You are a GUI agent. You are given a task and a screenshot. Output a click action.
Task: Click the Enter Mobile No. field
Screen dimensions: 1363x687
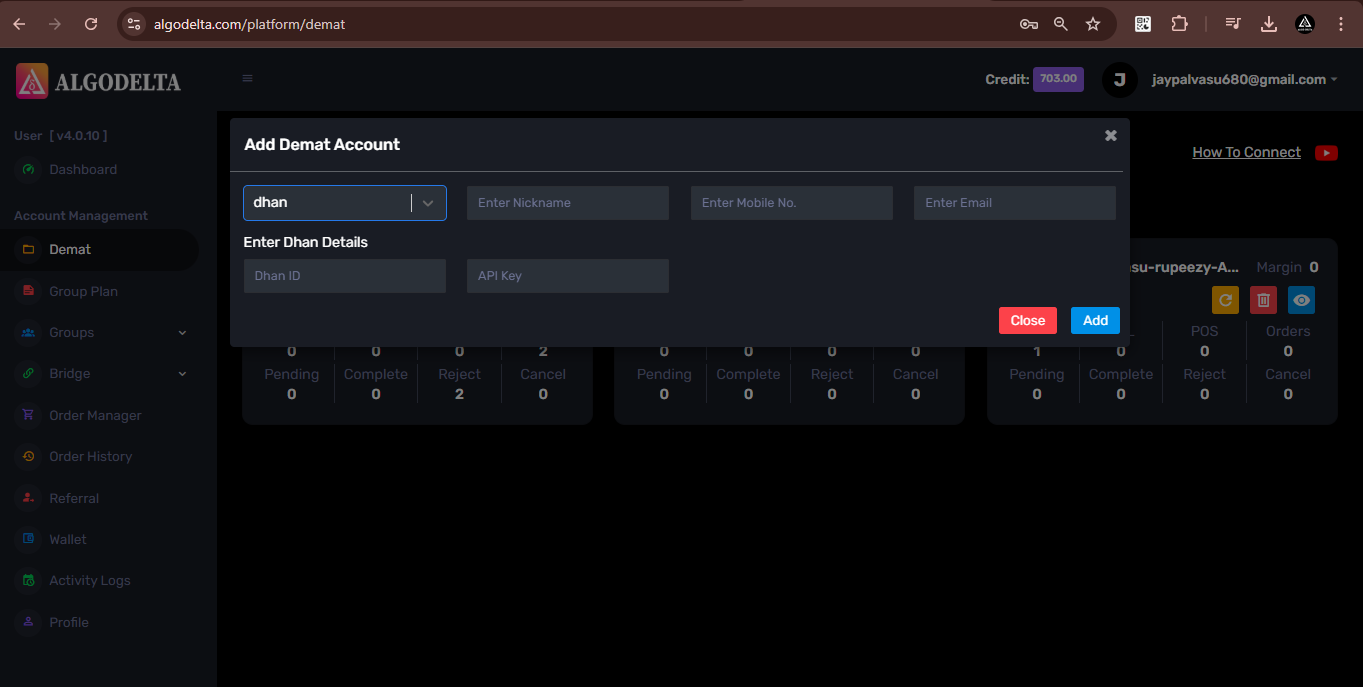point(791,202)
